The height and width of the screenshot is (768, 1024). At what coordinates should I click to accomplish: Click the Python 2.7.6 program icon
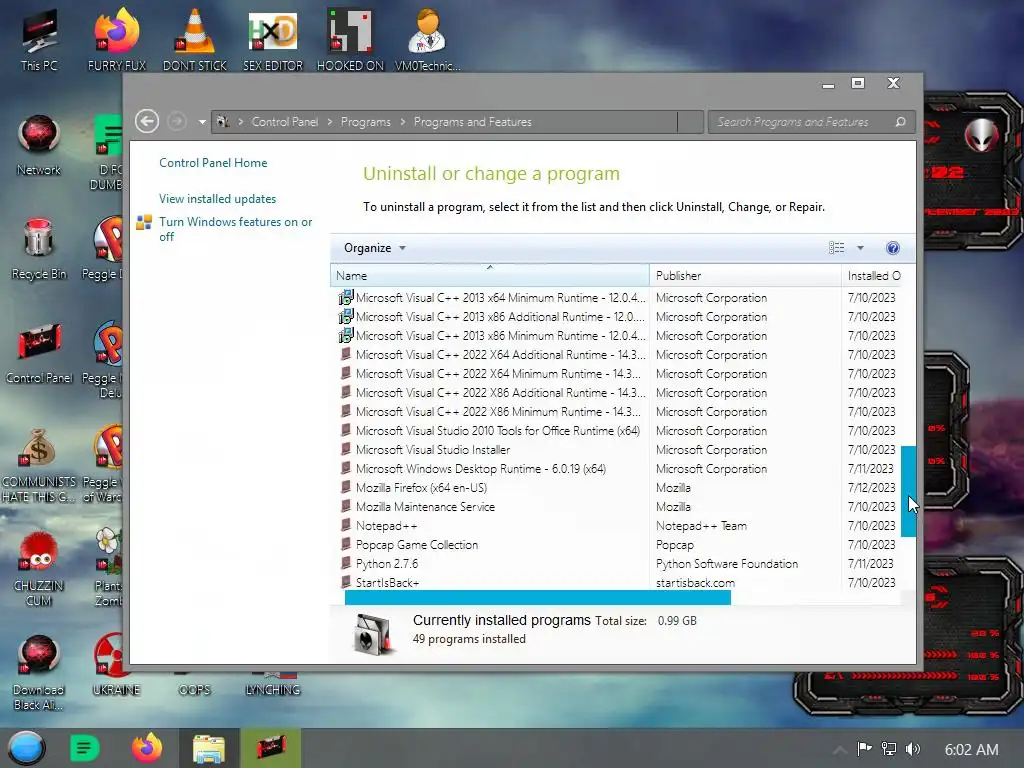(345, 563)
